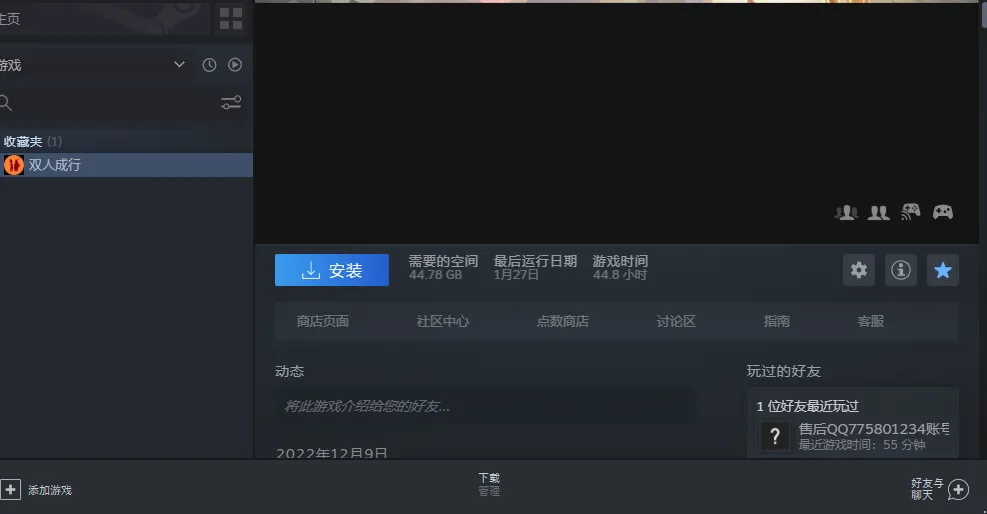Click the controller support icon
The image size is (987, 514).
942,212
